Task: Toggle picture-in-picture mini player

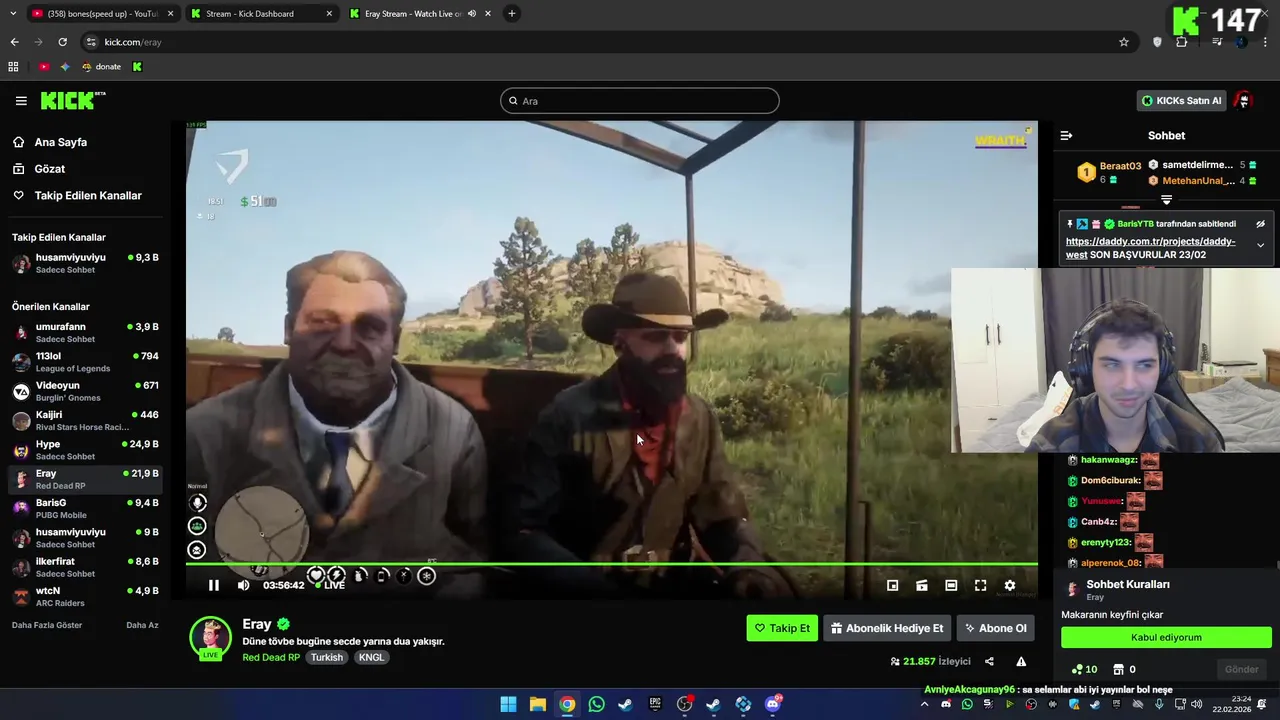Action: (892, 585)
